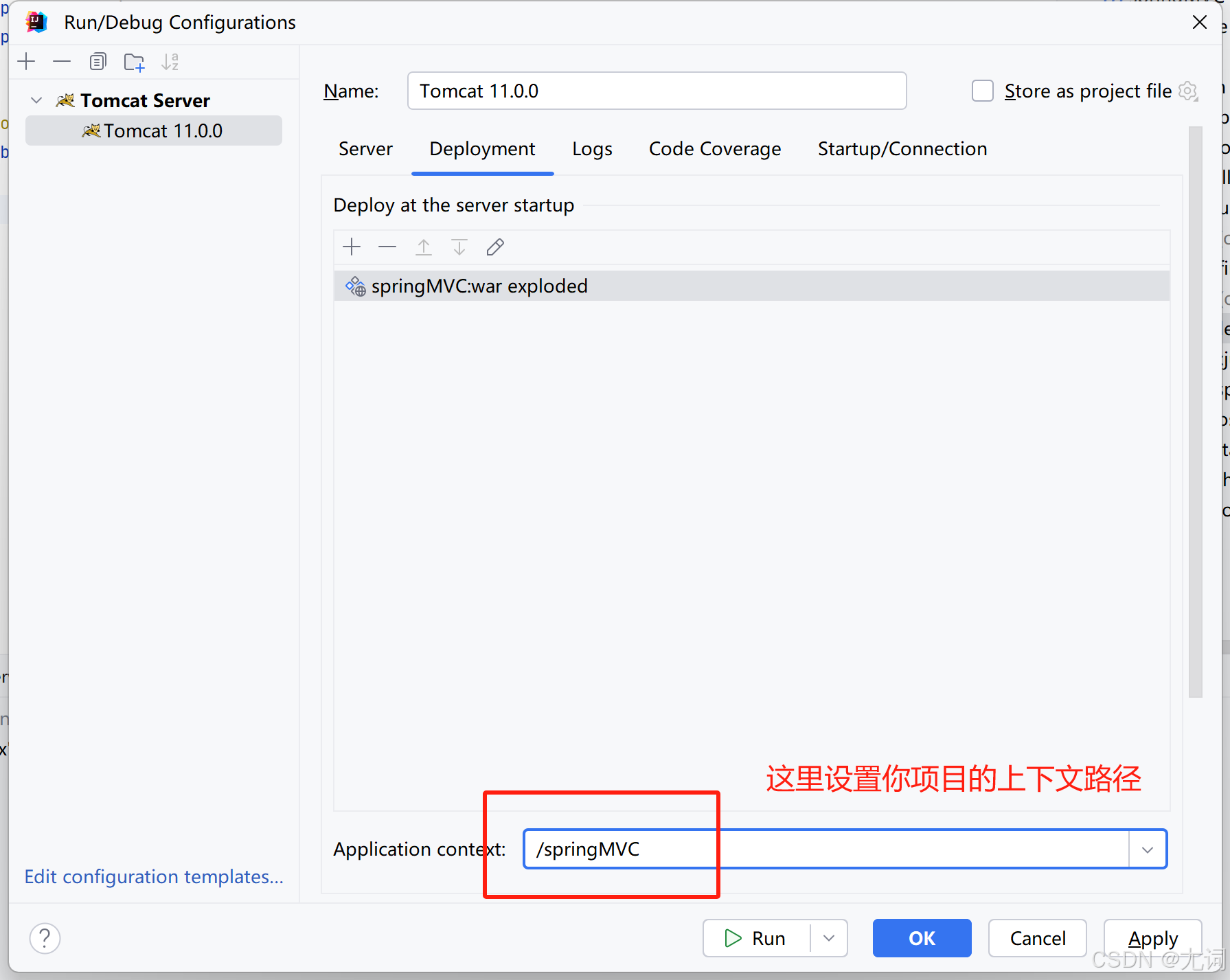Open Application context dropdown arrow

coord(1148,850)
